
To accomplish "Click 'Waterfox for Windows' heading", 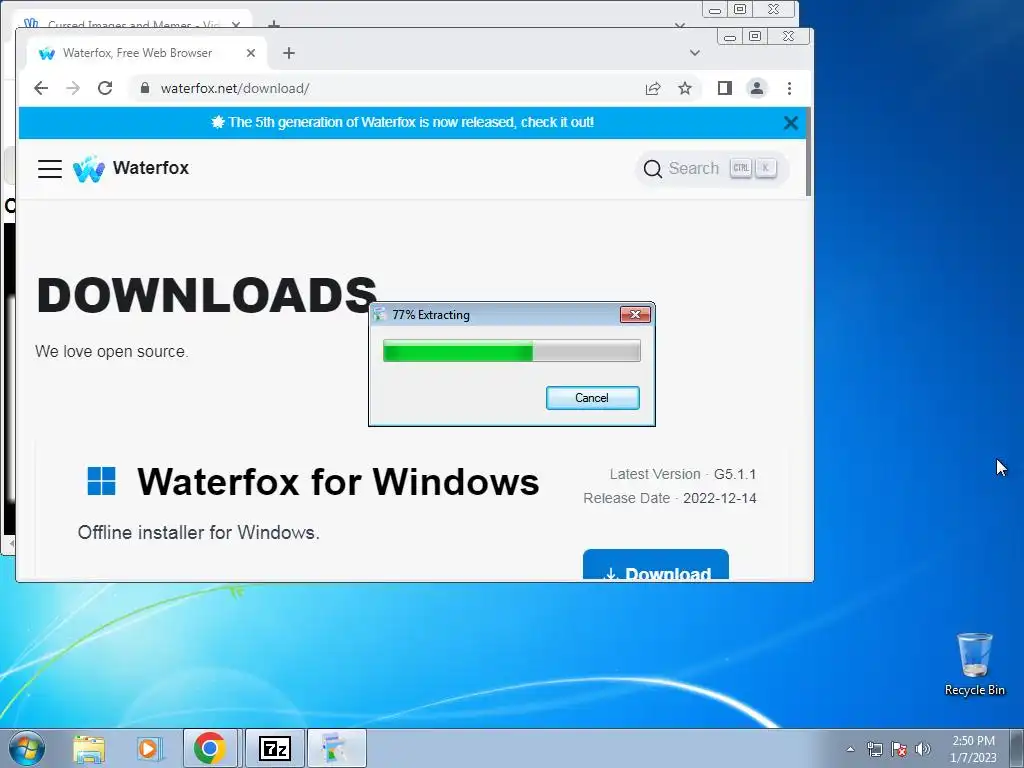I will (338, 482).
